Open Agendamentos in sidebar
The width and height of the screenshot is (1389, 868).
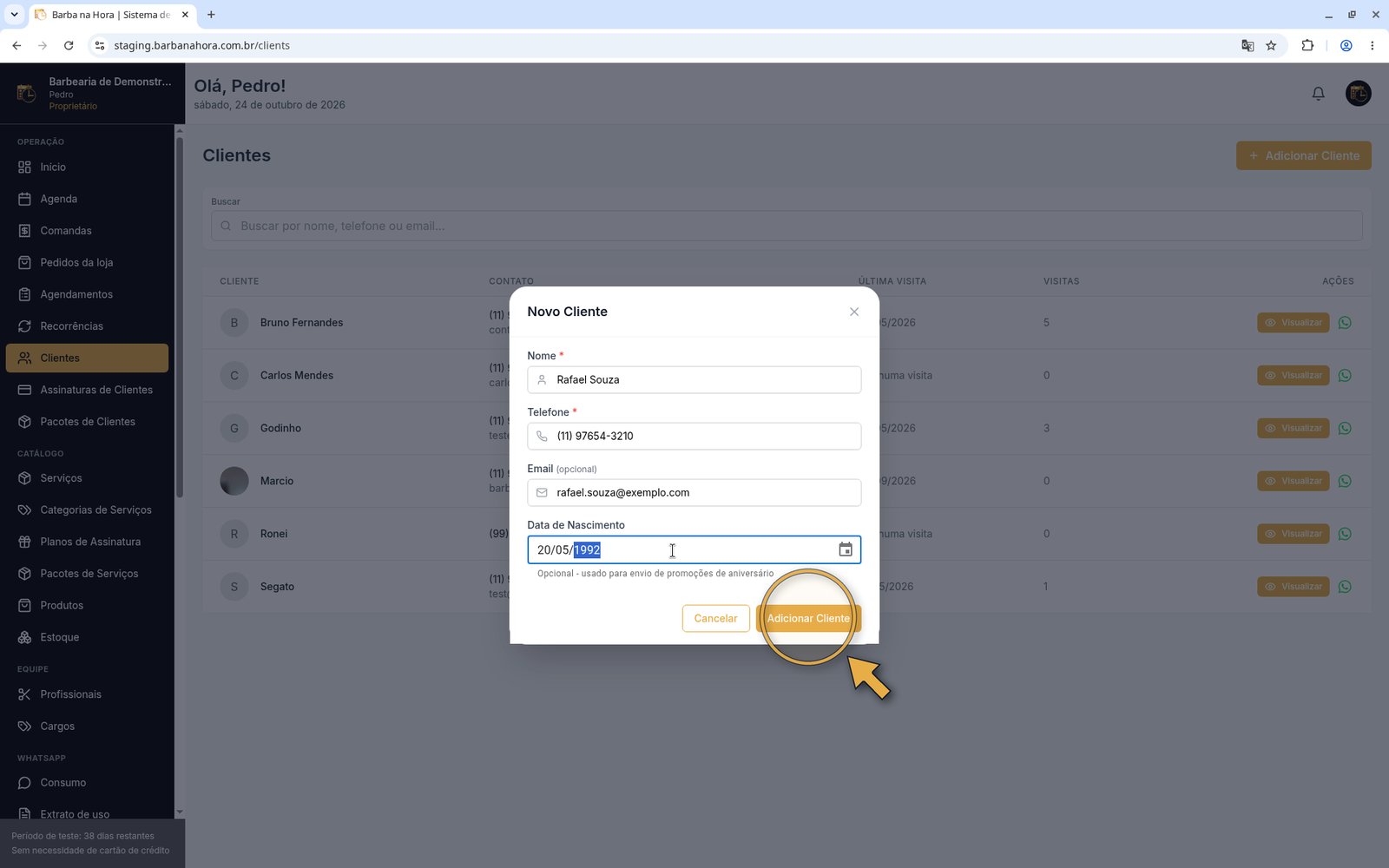pyautogui.click(x=87, y=294)
